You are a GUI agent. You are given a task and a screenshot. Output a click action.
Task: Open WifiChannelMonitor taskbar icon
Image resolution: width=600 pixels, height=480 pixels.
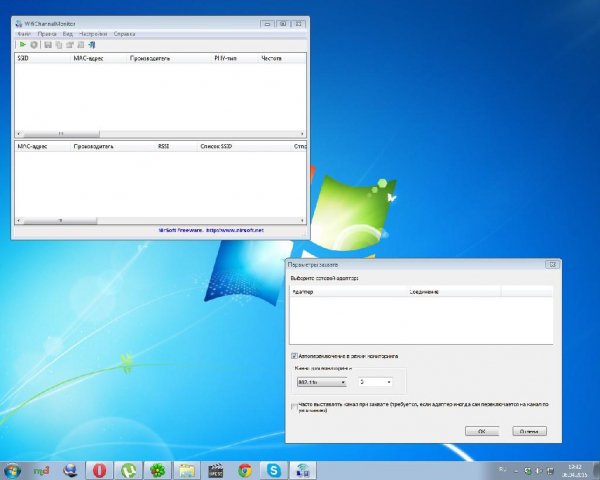pos(303,470)
